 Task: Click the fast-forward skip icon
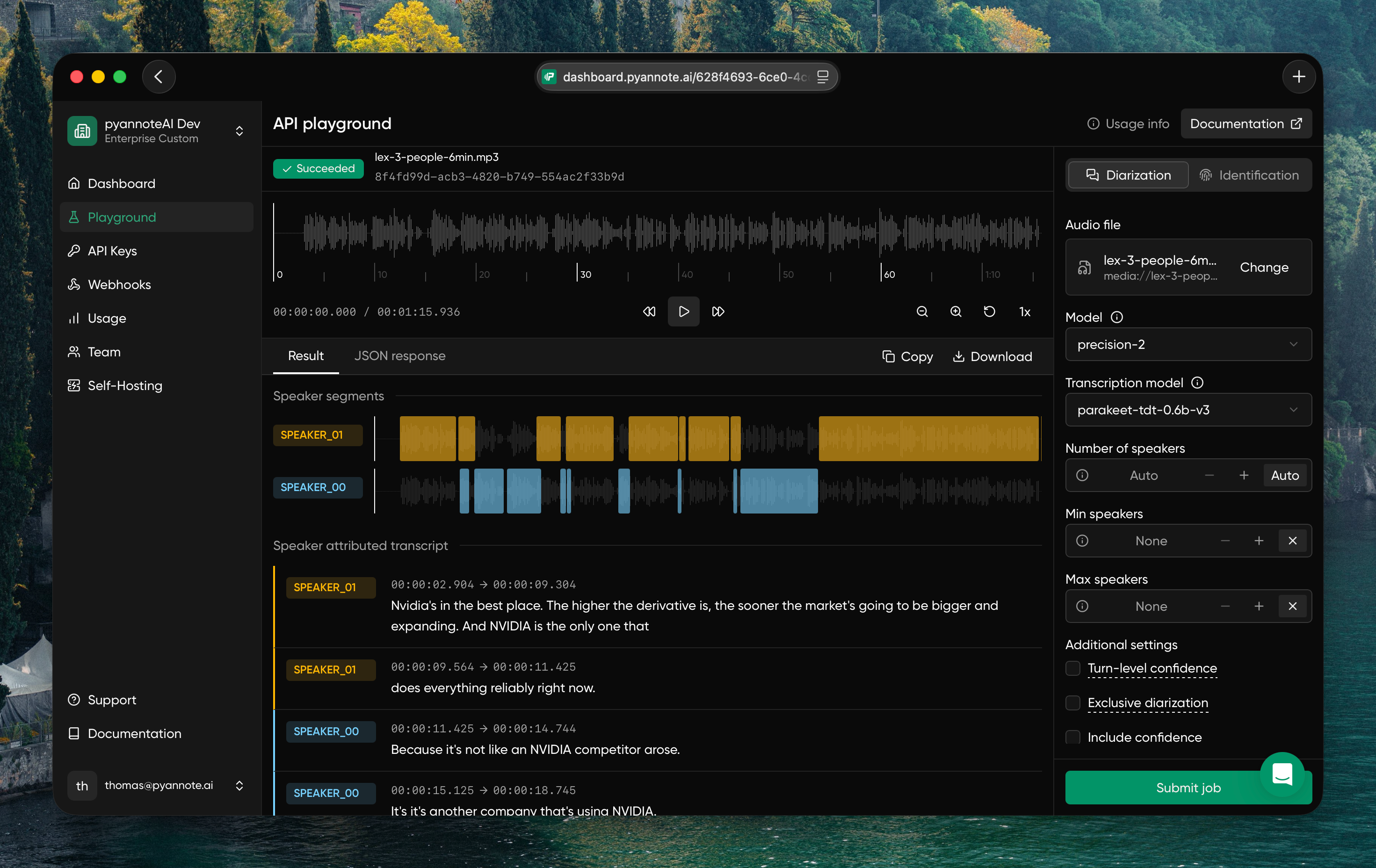pos(718,311)
